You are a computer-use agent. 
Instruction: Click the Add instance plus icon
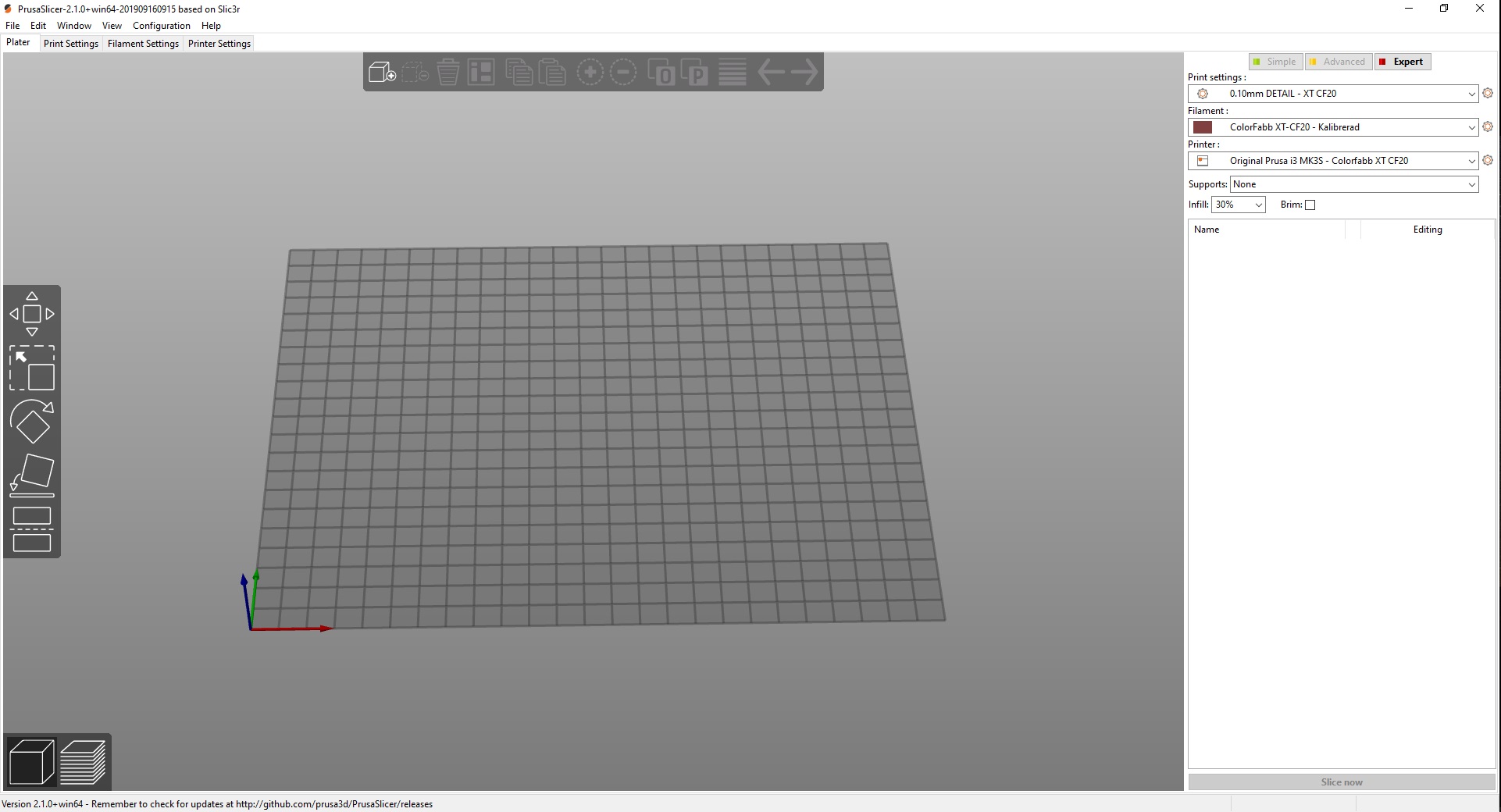[590, 73]
